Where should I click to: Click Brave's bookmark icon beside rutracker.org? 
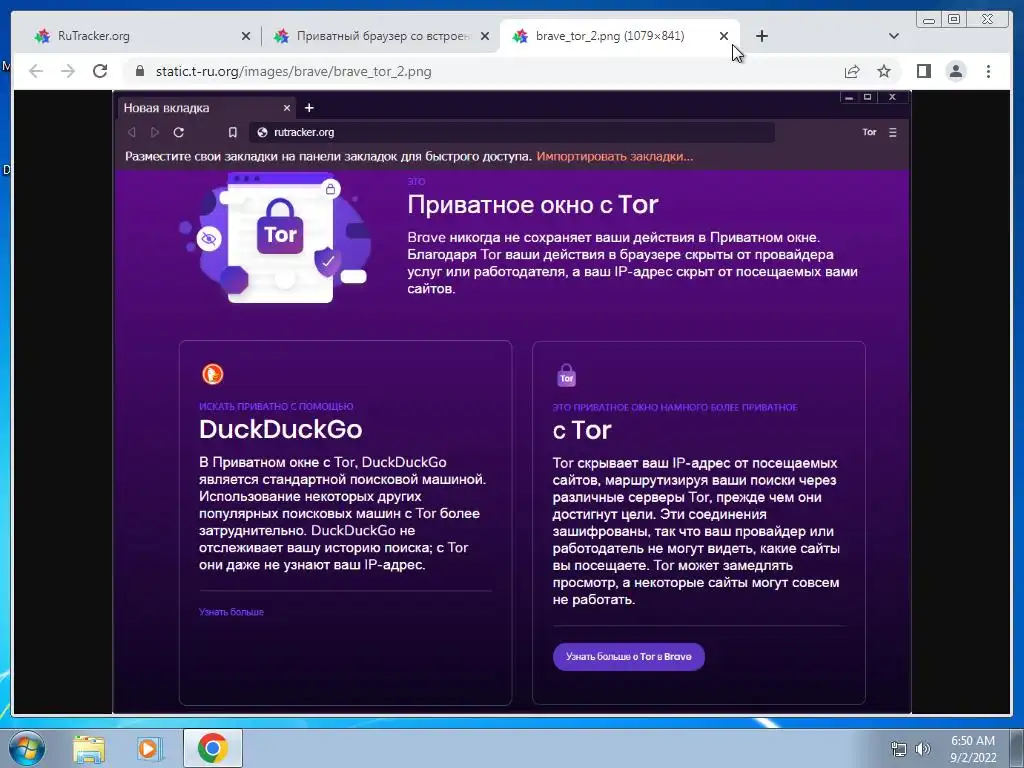pos(232,132)
